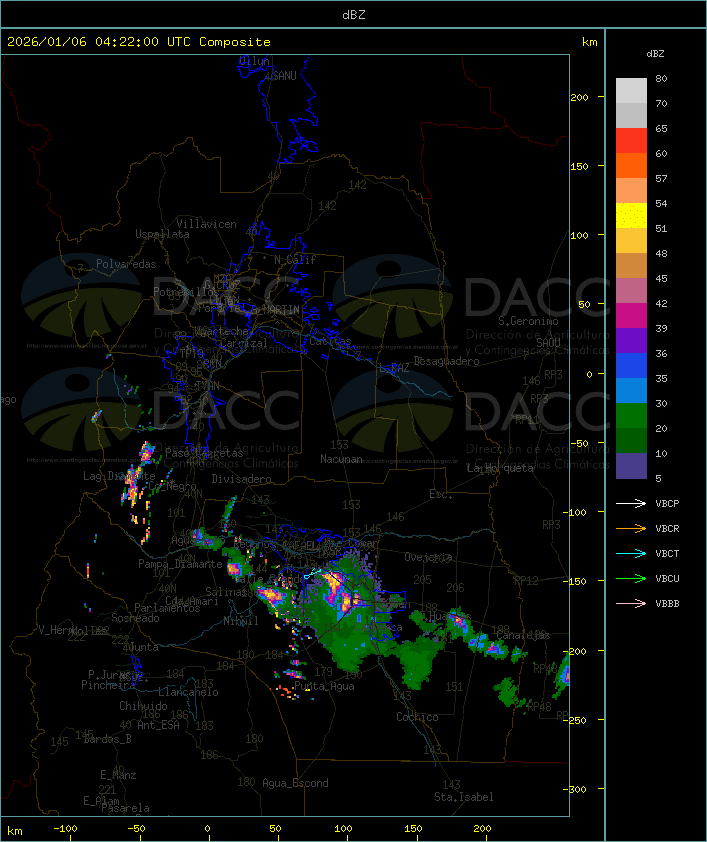The image size is (707, 842).
Task: Click the Pasarela place label
Action: (x=125, y=808)
